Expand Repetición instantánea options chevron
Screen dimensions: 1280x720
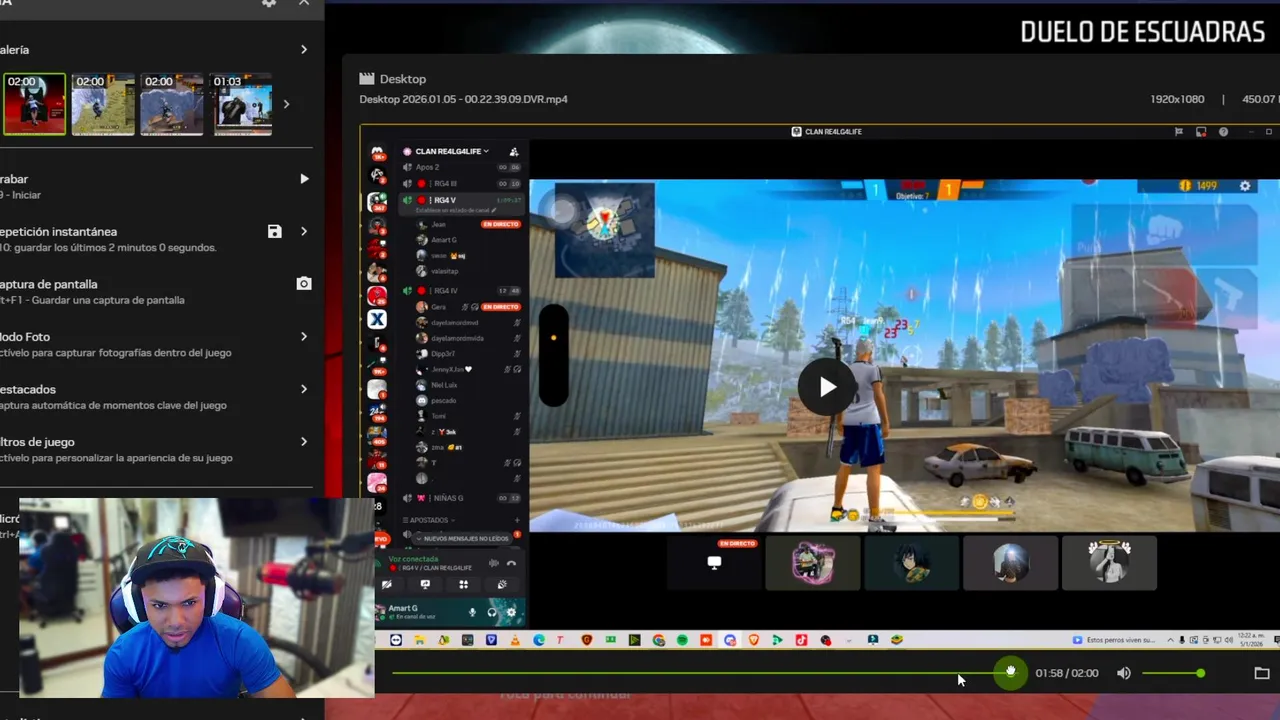[x=304, y=231]
